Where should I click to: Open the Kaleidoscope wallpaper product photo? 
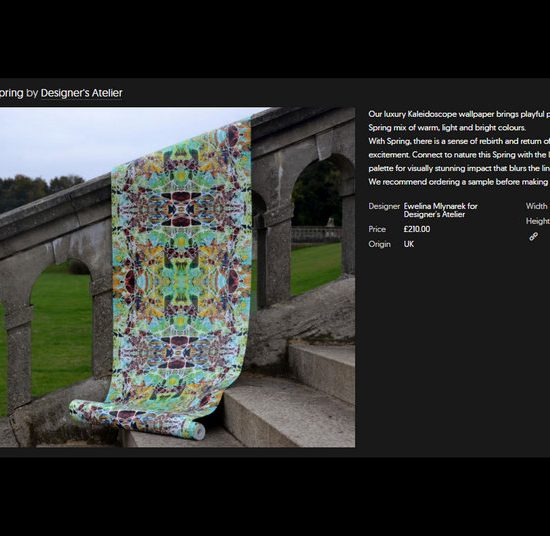click(x=177, y=277)
